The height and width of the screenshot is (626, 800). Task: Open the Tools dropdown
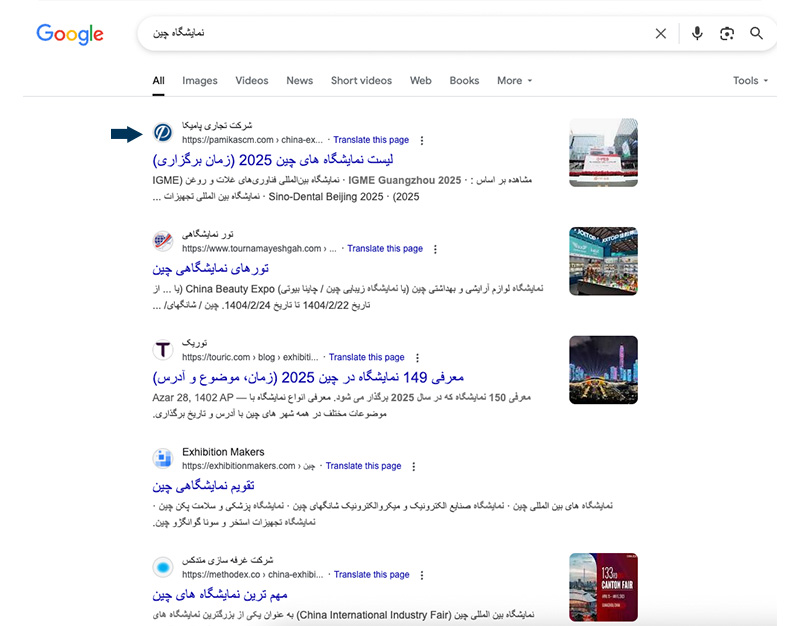[750, 81]
